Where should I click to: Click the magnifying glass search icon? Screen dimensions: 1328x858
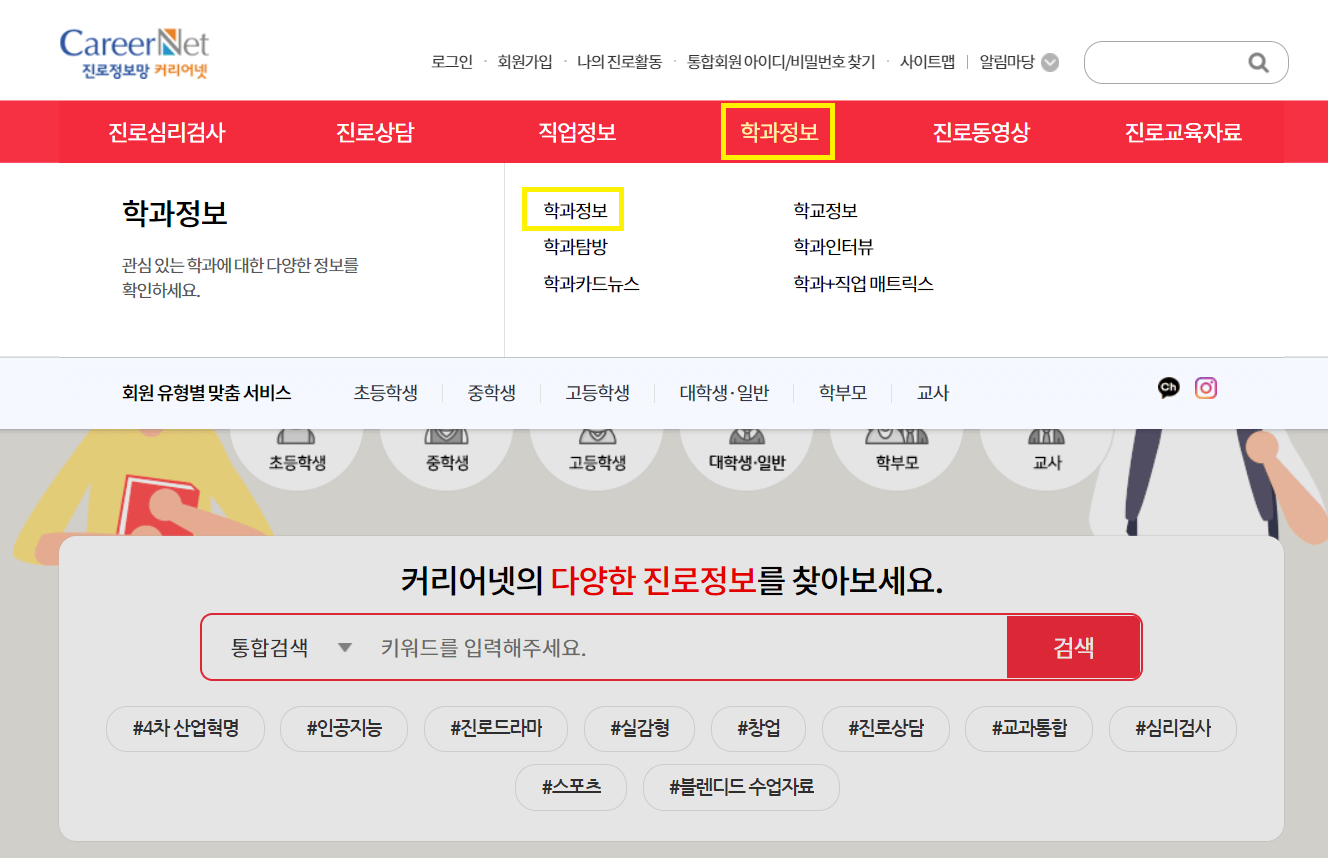(1258, 62)
